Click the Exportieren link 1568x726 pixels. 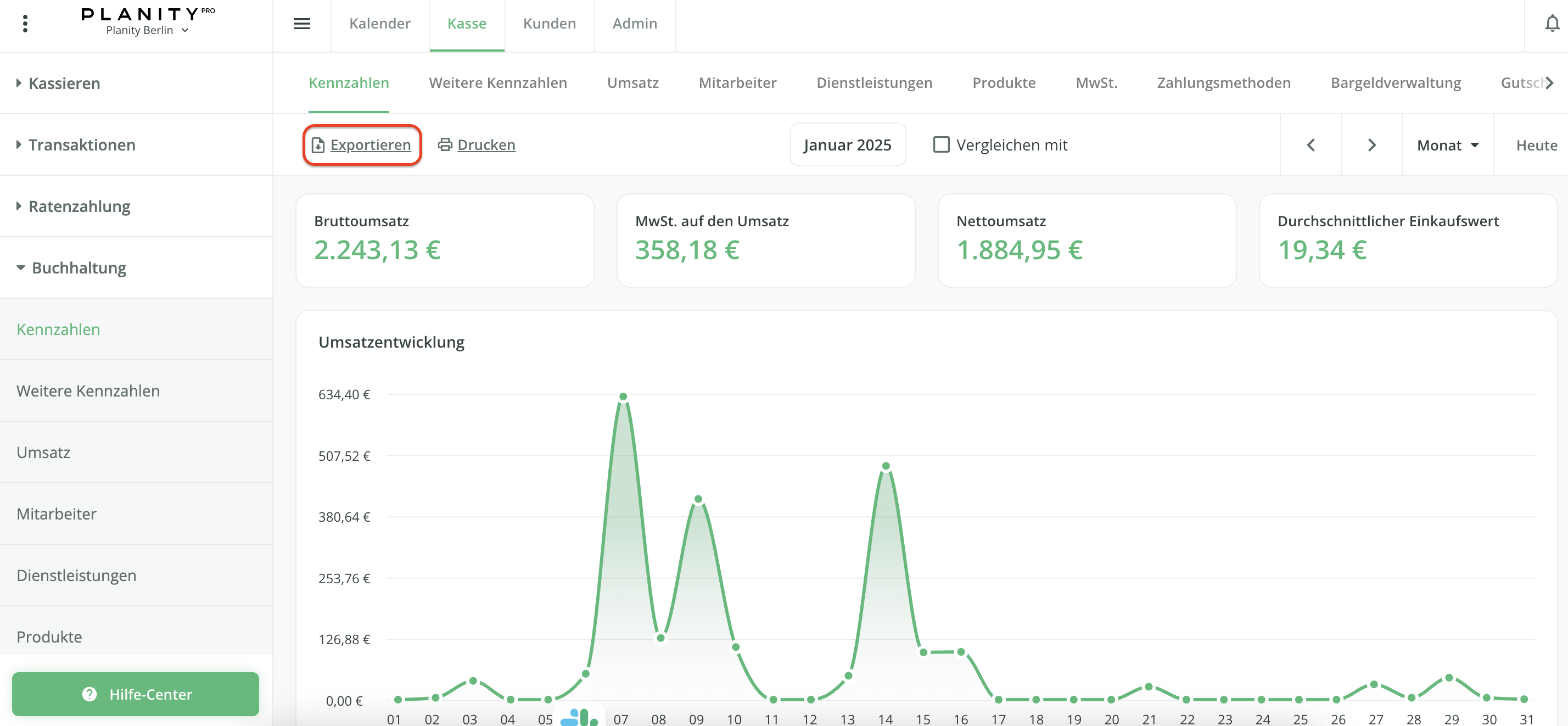tap(370, 145)
